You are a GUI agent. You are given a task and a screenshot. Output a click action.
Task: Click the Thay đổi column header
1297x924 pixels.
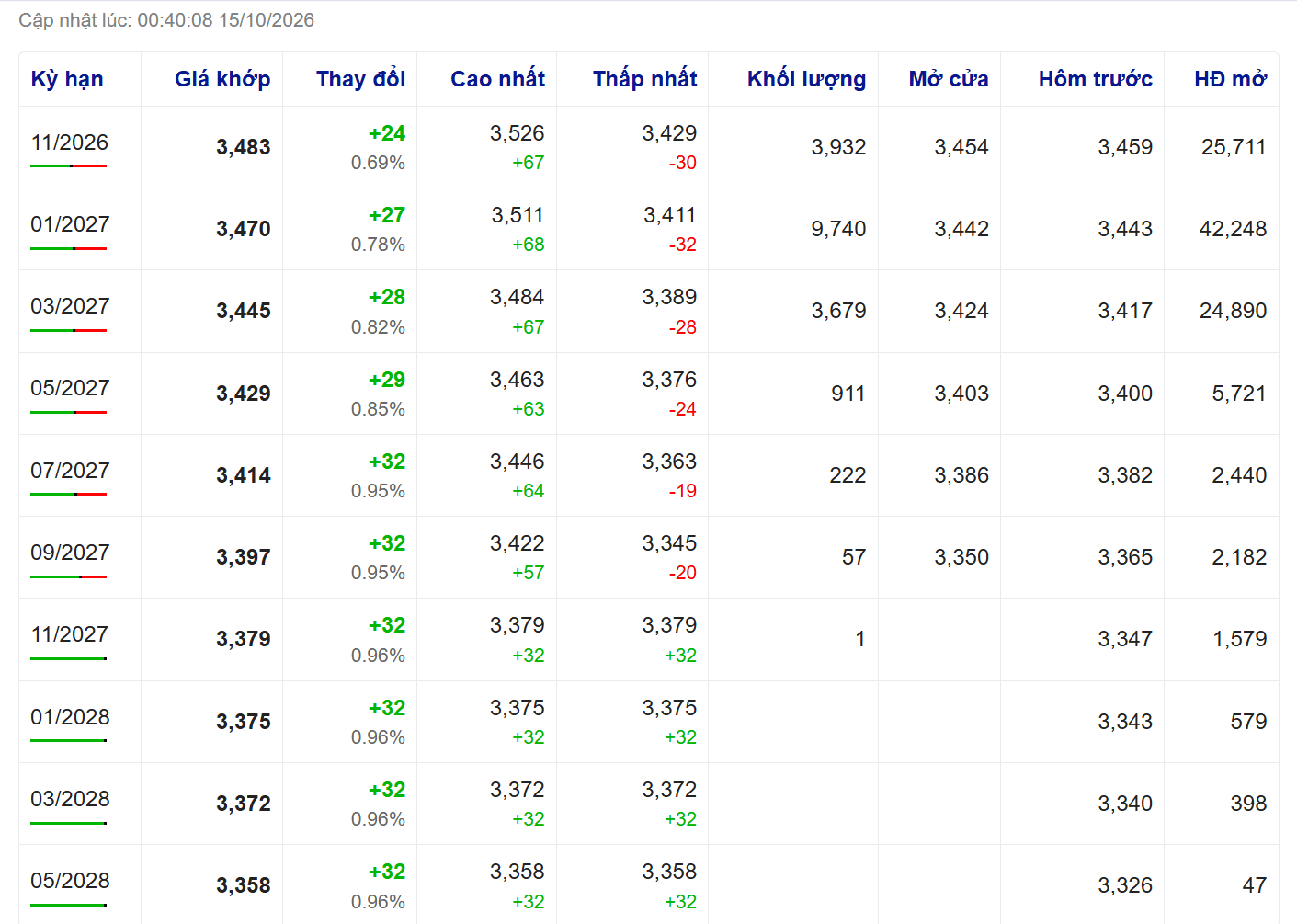[360, 79]
